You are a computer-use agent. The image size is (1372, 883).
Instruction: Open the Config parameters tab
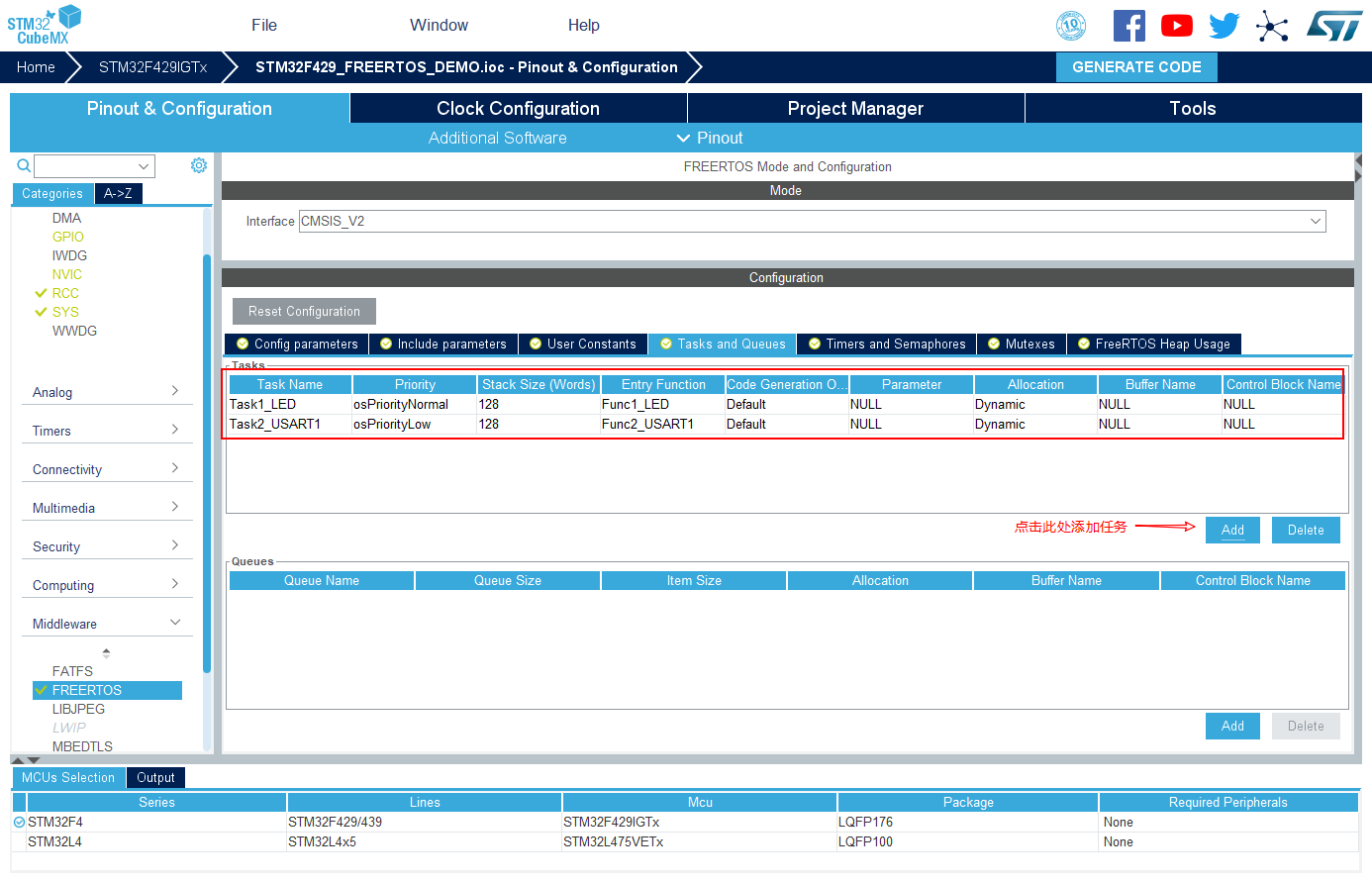(x=297, y=343)
